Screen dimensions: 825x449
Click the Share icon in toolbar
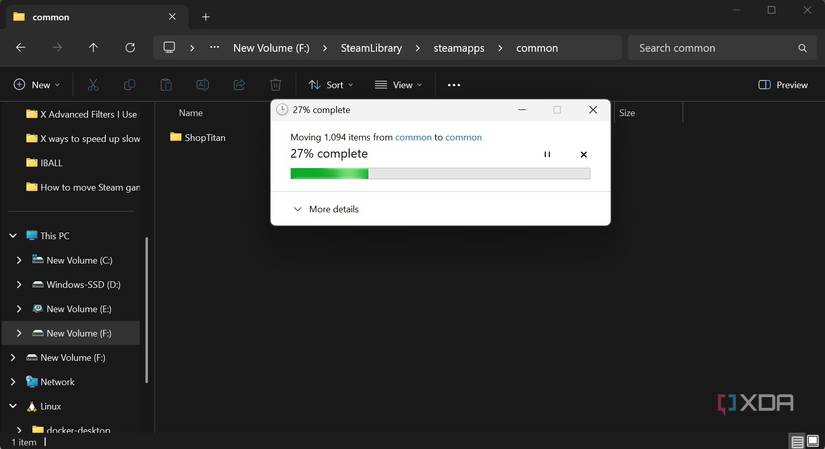coord(239,85)
